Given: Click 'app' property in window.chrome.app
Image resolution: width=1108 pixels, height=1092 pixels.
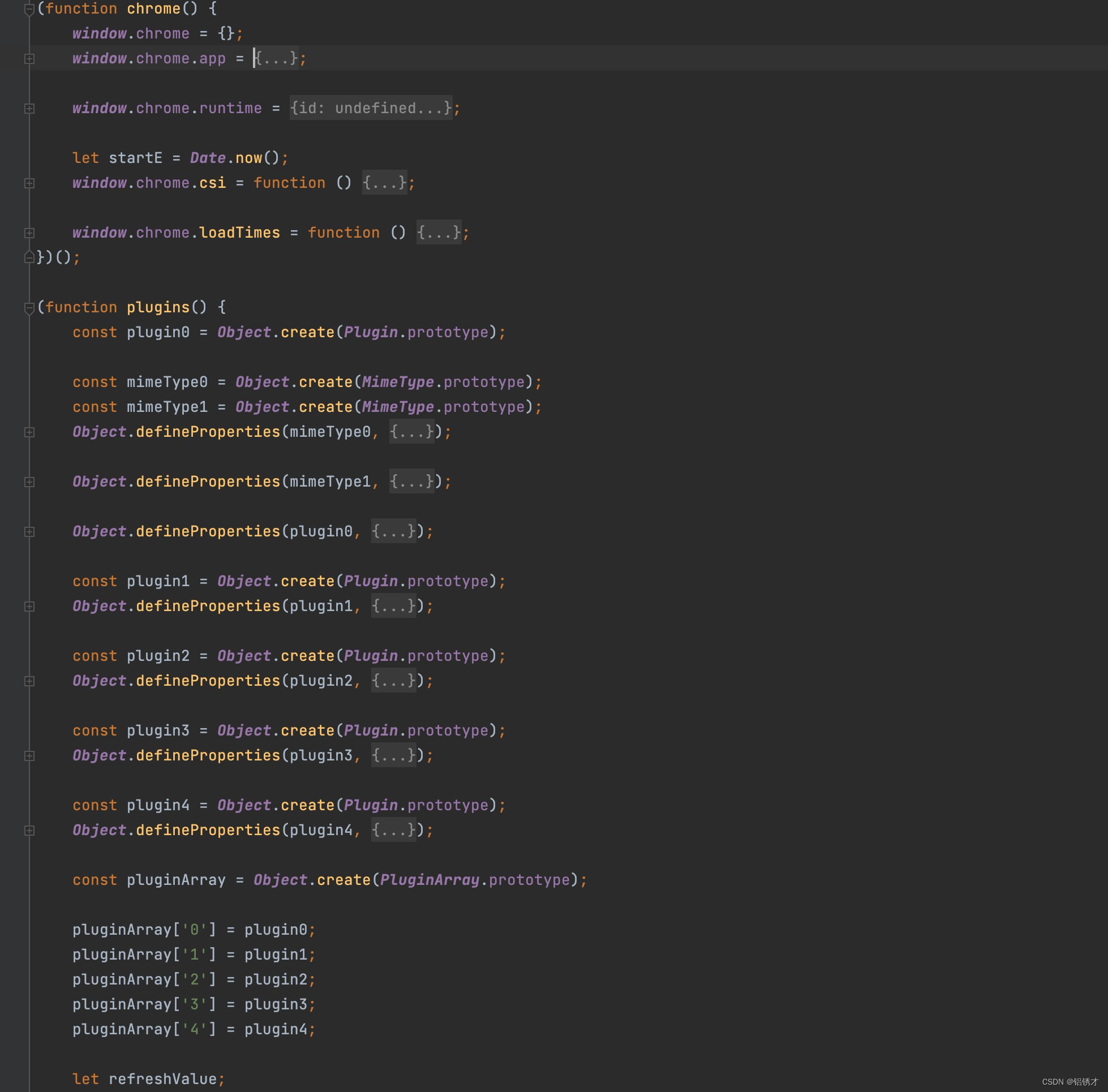Looking at the screenshot, I should click(x=212, y=58).
